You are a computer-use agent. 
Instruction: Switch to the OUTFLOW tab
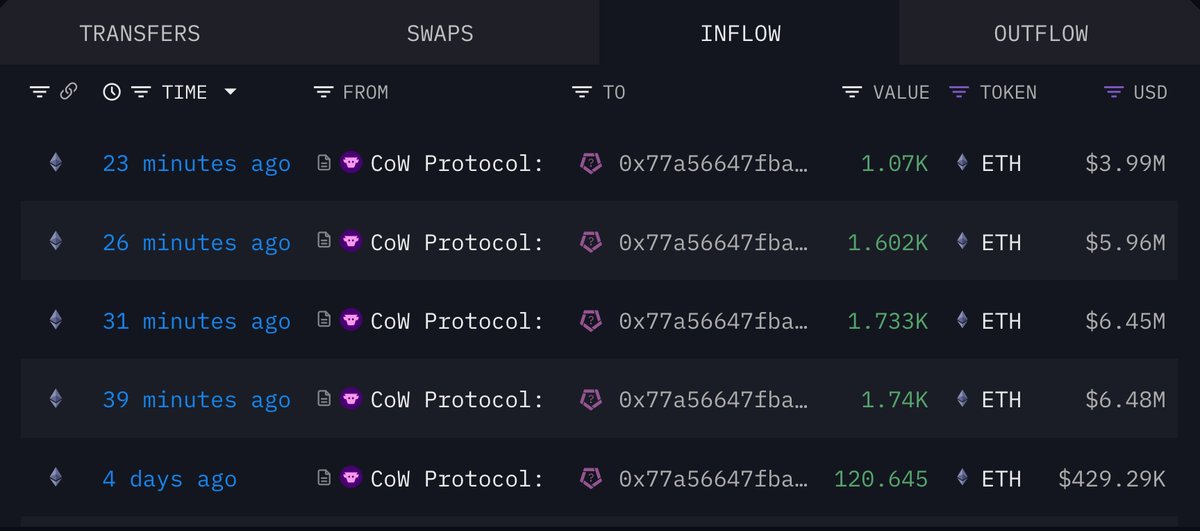(1041, 33)
